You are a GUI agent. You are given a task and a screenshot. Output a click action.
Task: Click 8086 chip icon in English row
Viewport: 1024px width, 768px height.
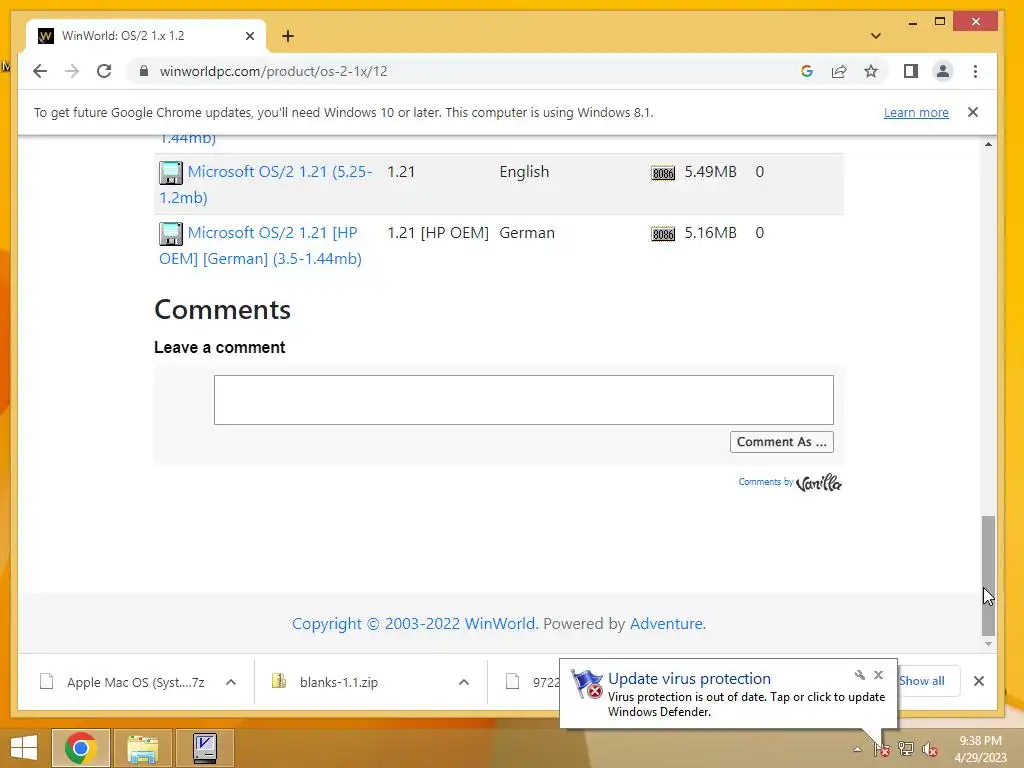(x=663, y=173)
